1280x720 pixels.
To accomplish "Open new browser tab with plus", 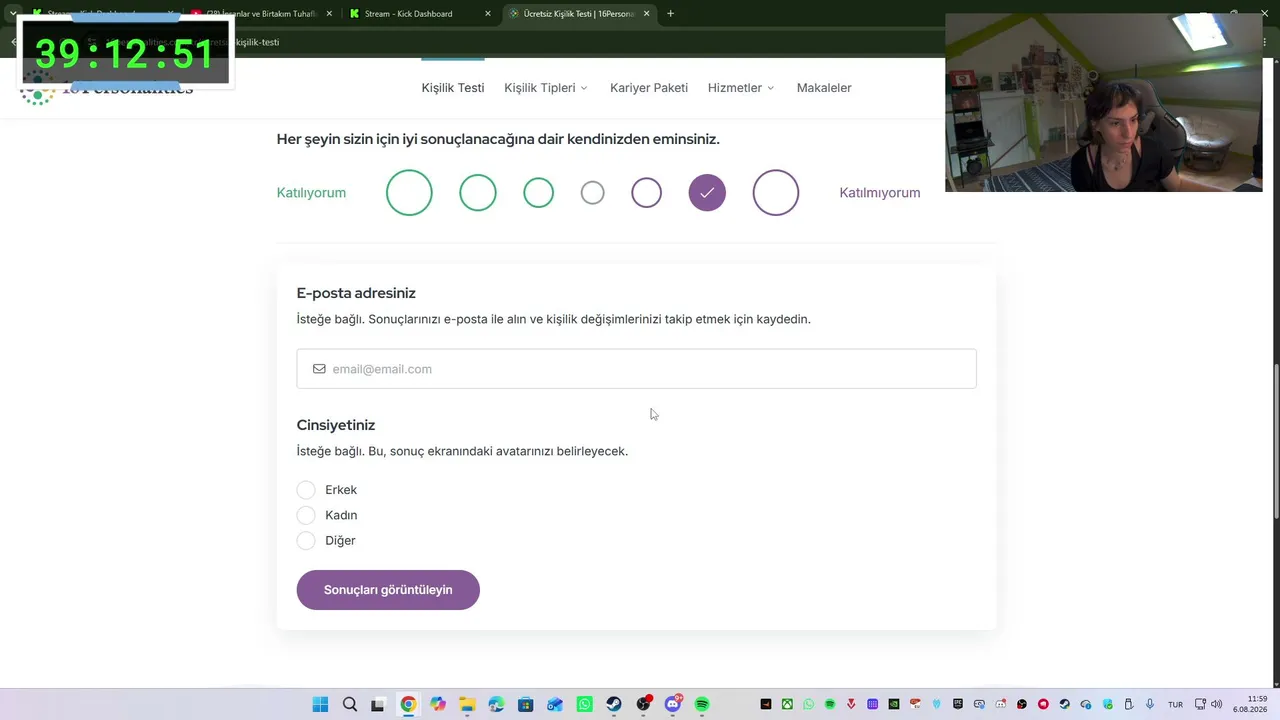I will pyautogui.click(x=670, y=14).
